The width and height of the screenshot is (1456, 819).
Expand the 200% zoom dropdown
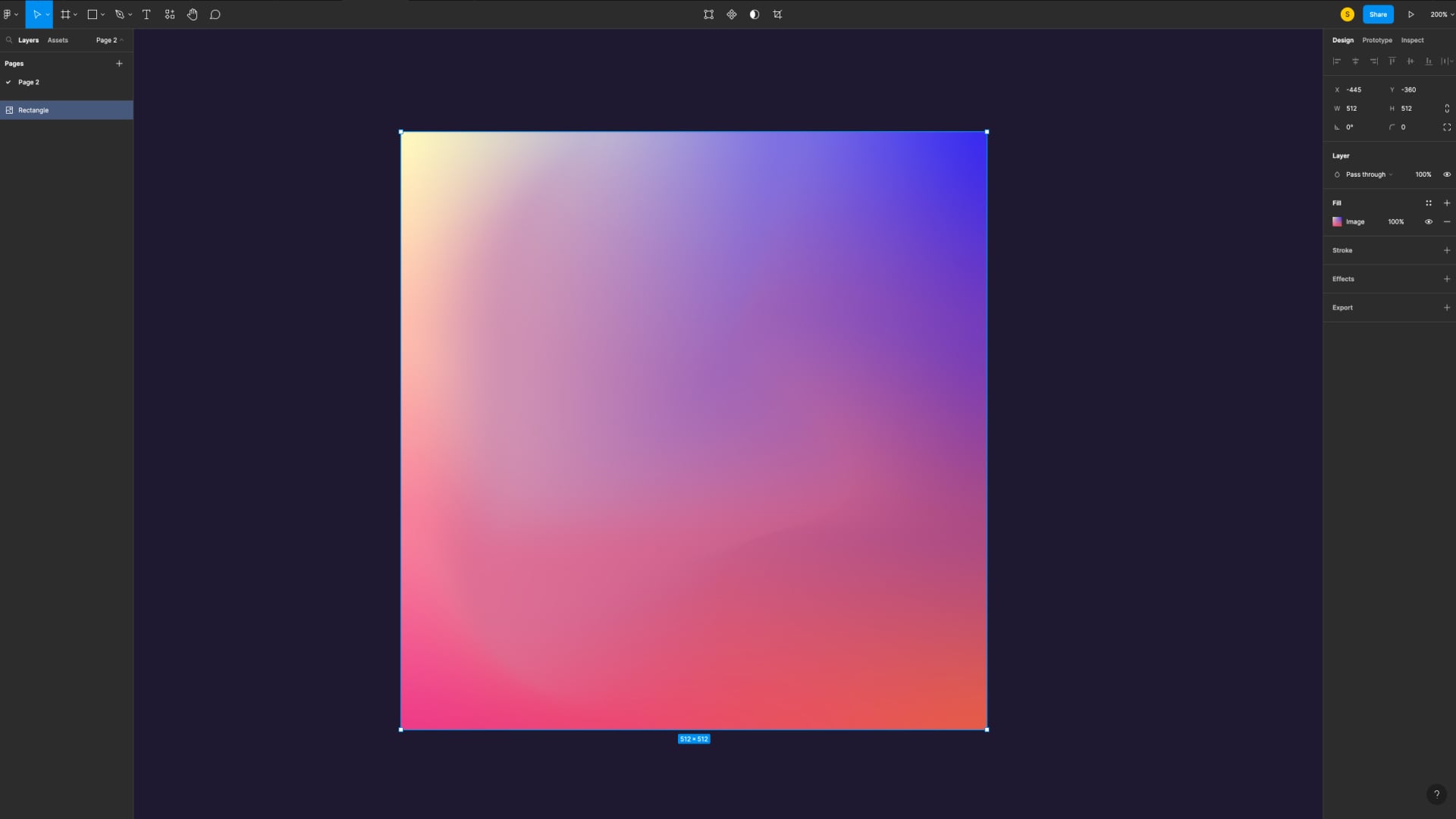(1442, 14)
